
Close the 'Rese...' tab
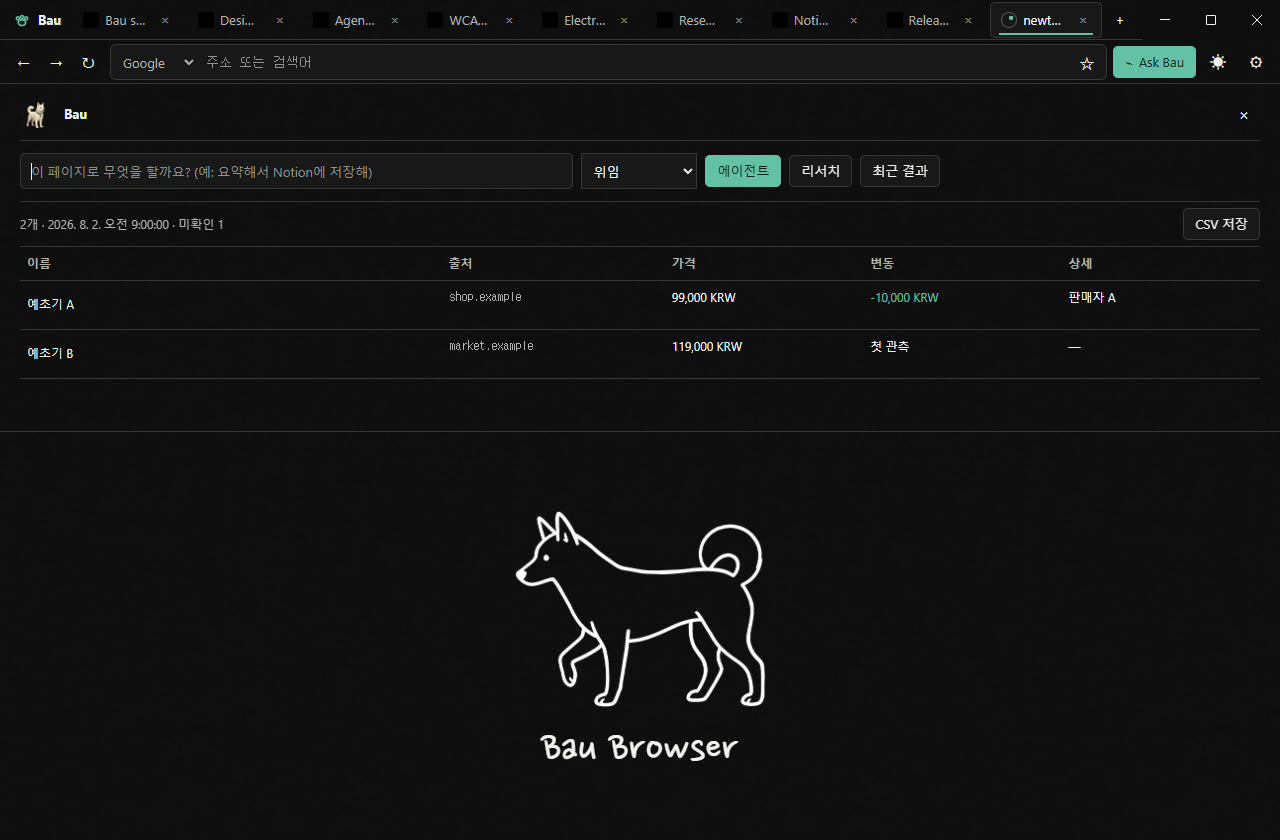(x=739, y=20)
